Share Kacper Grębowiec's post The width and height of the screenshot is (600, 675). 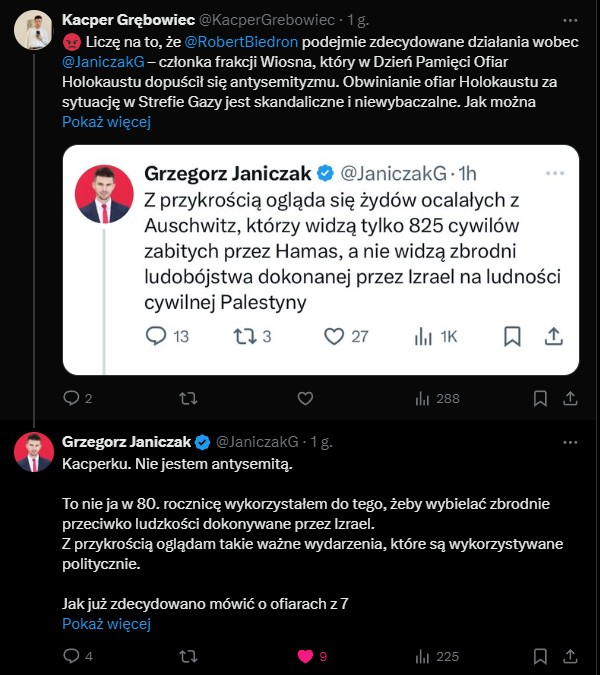[x=570, y=398]
